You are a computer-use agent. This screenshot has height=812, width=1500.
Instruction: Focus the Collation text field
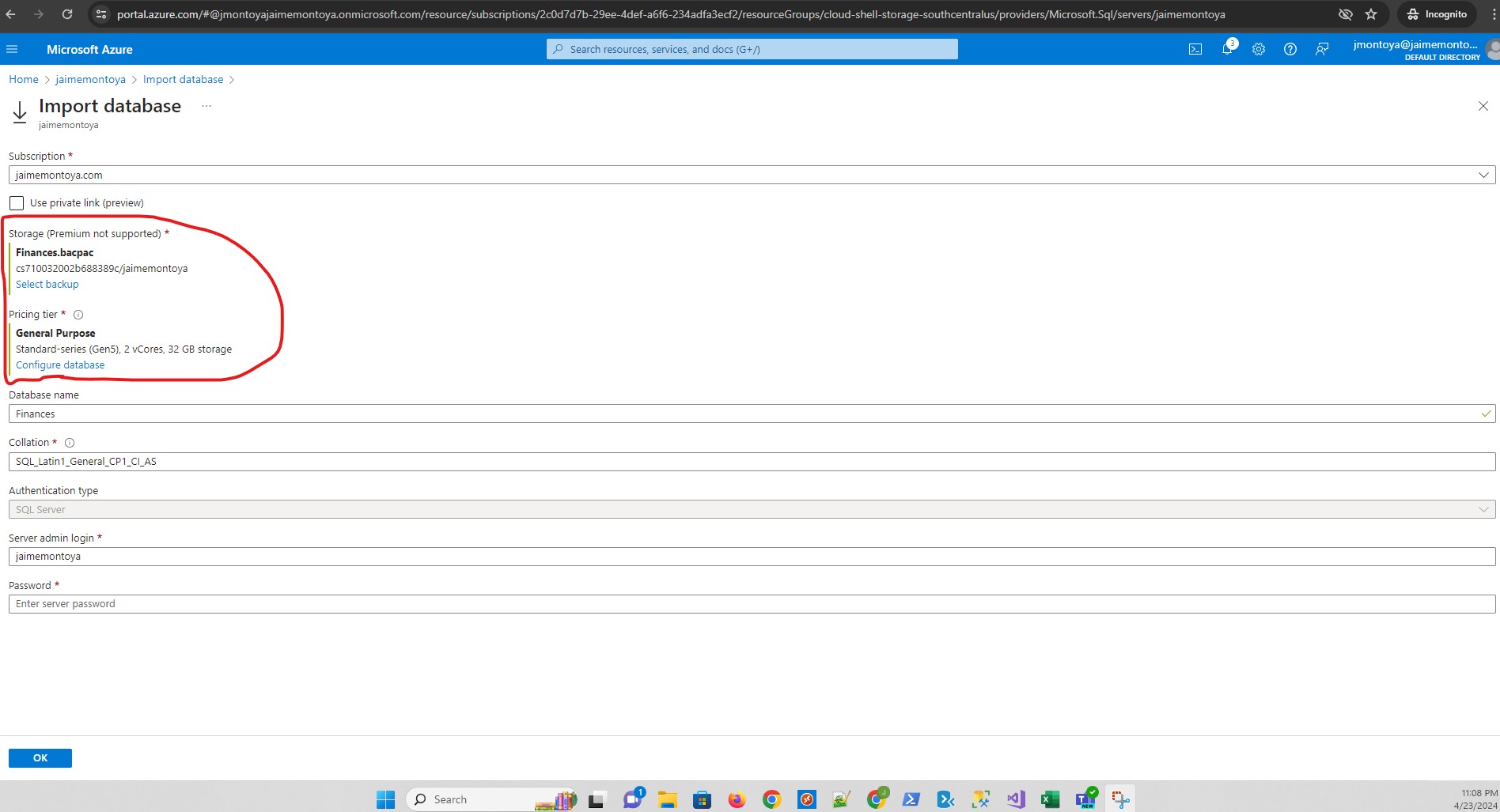[752, 461]
